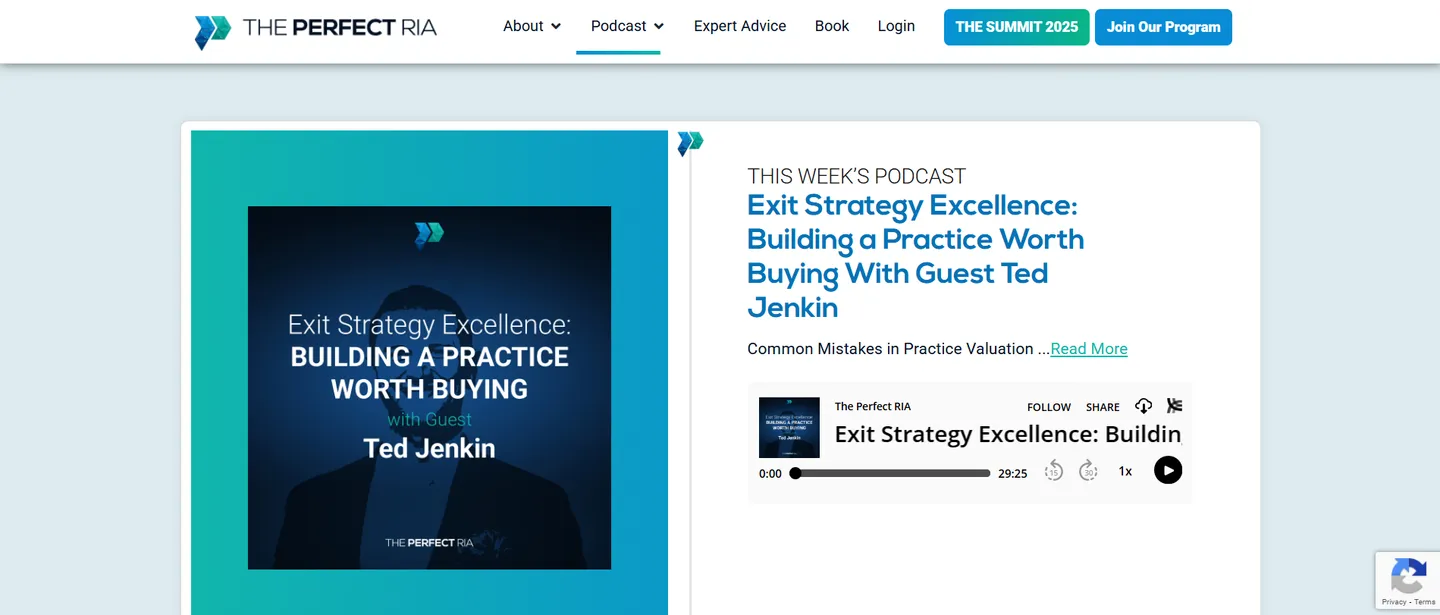Click The Perfect RIA name in player
Viewport: 1440px width, 615px height.
coord(873,406)
